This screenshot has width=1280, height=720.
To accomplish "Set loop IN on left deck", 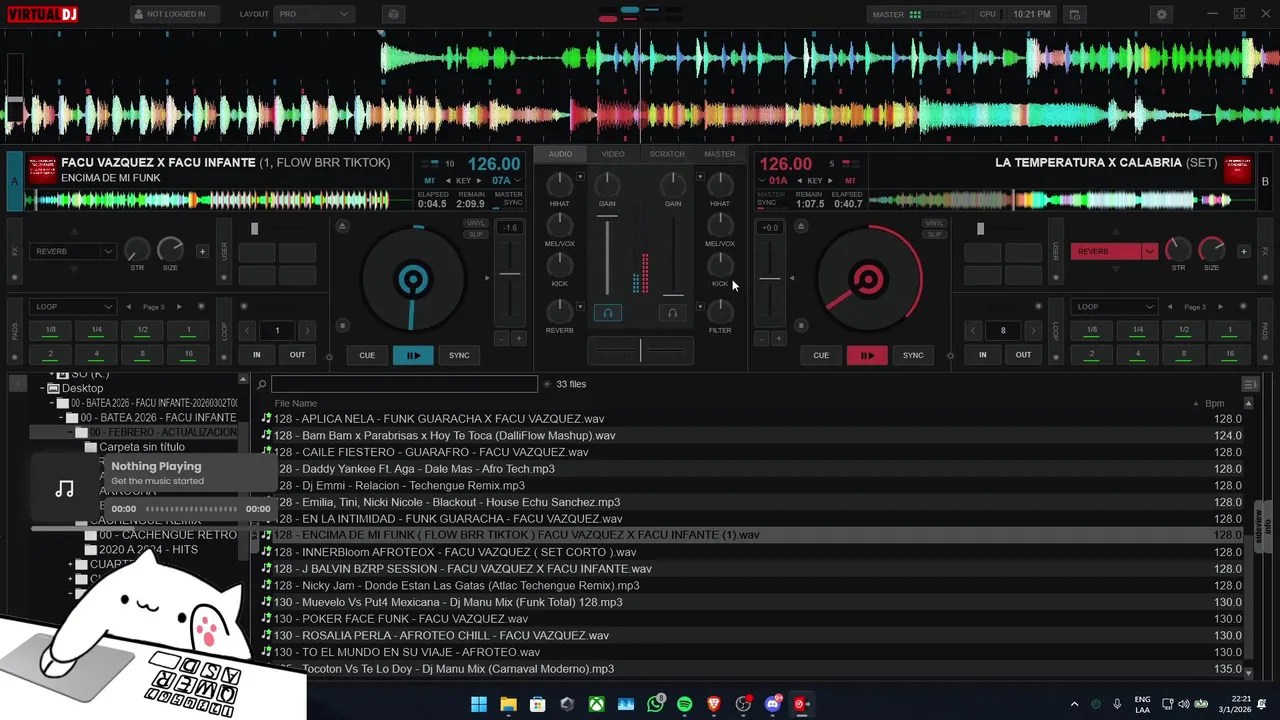I will click(256, 355).
